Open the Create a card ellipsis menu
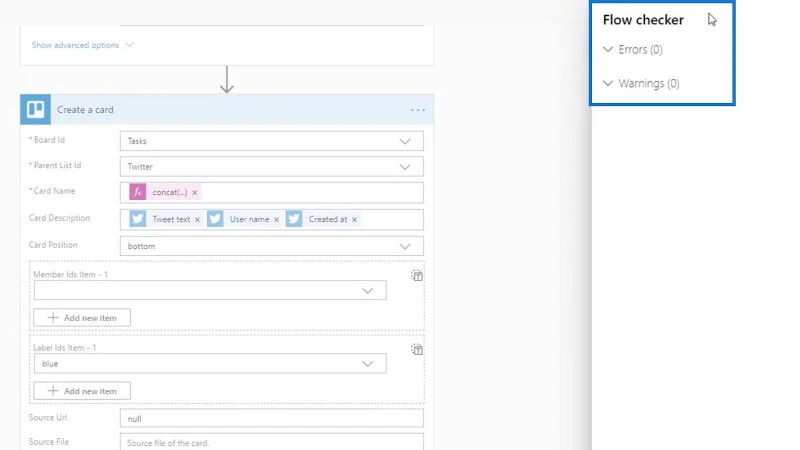The height and width of the screenshot is (450, 800). (x=418, y=110)
